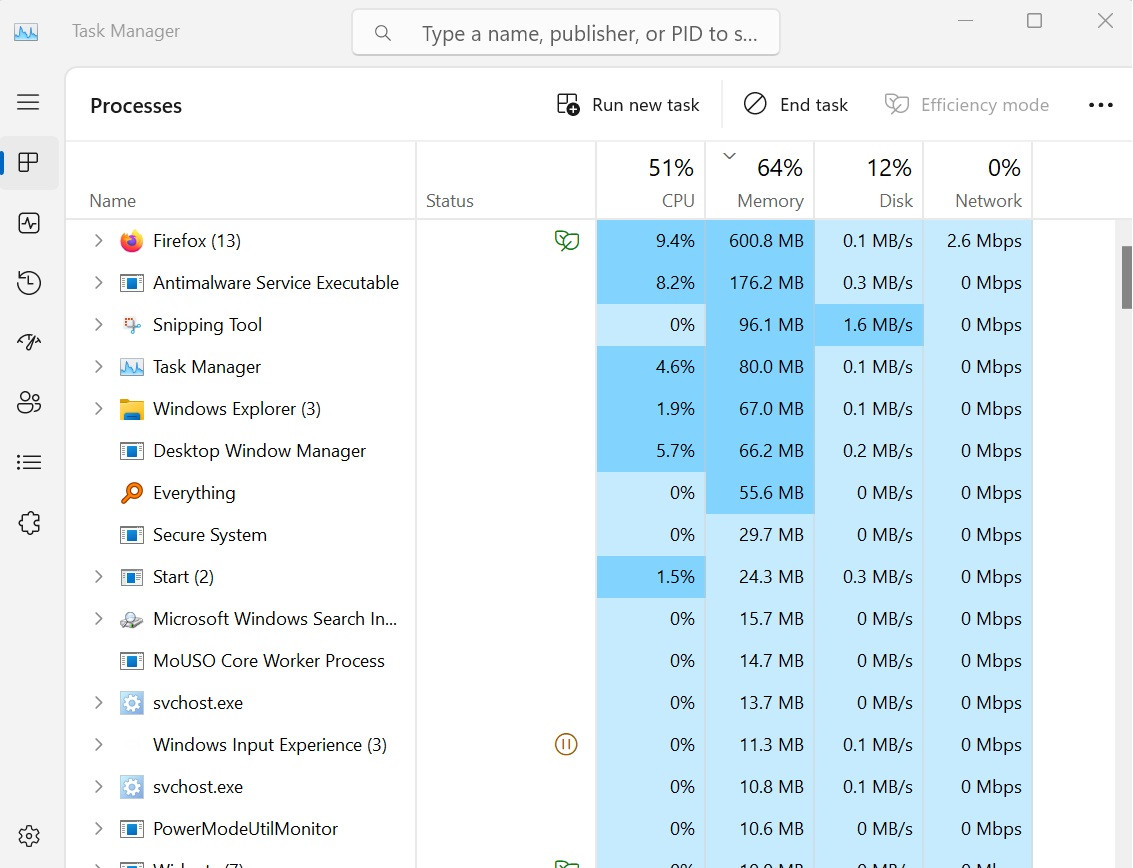
Task: Expand the Windows Explorer (3) group
Action: [98, 408]
